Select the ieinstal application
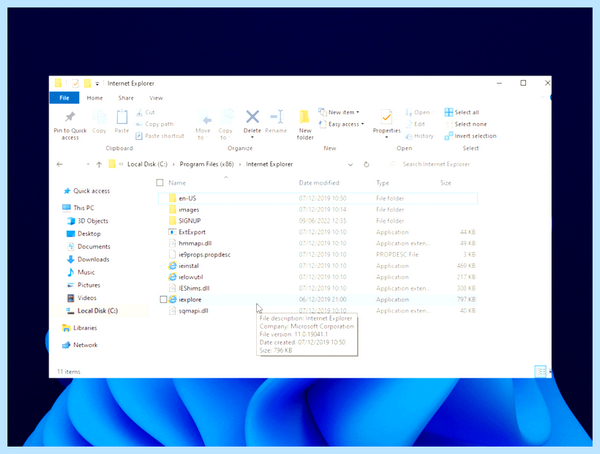Screen dimensions: 600x454 point(318,266)
